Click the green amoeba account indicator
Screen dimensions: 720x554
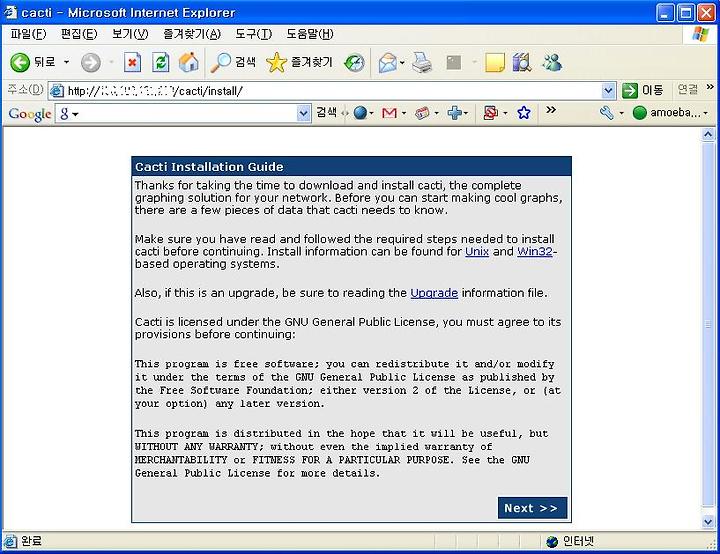click(x=639, y=113)
